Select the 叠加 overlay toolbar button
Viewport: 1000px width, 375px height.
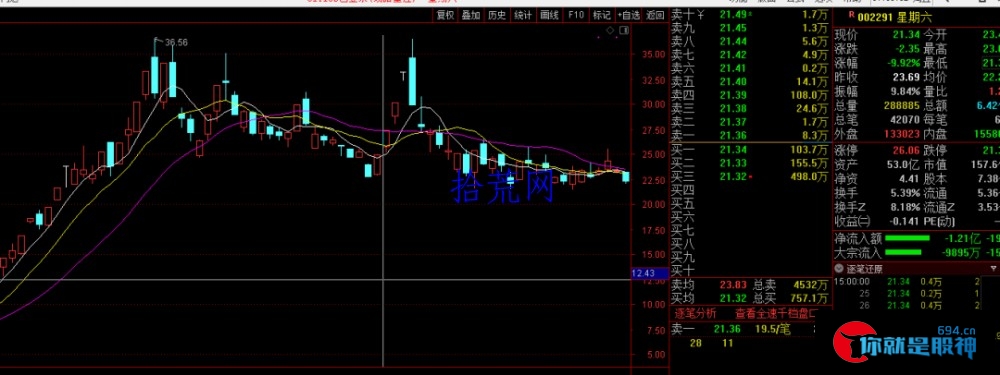471,15
